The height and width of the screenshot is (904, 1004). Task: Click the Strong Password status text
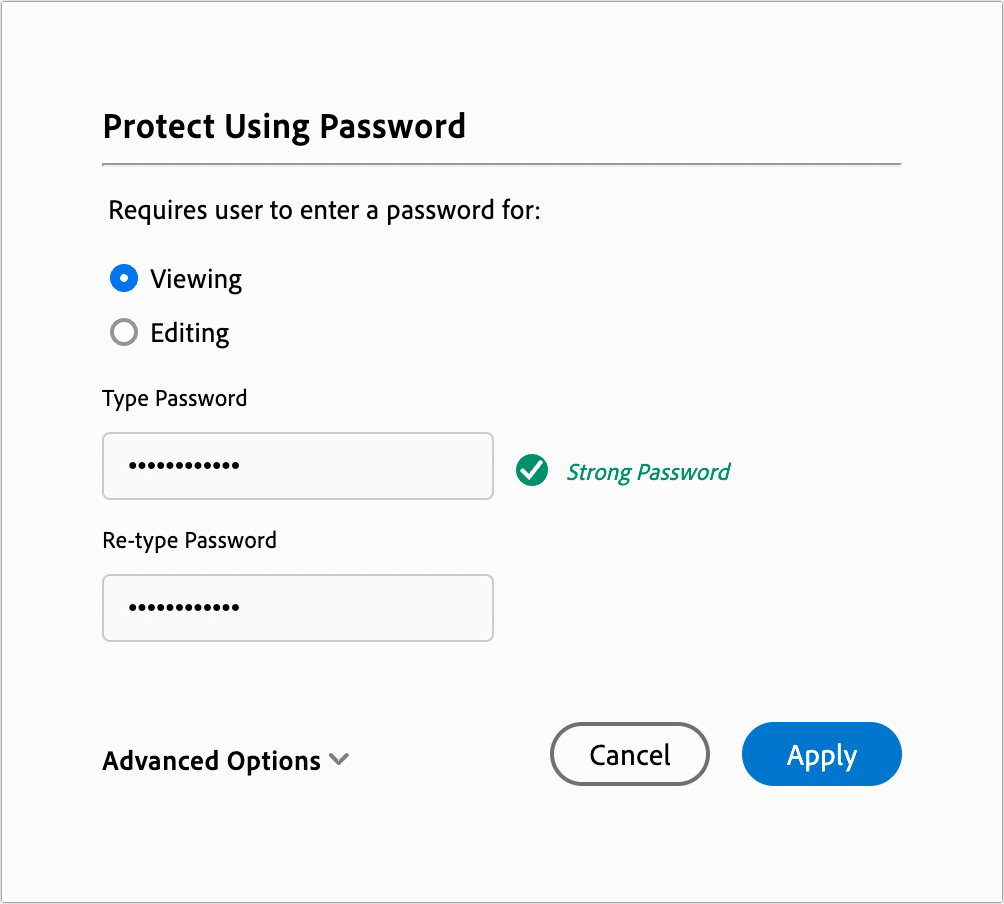coord(648,472)
